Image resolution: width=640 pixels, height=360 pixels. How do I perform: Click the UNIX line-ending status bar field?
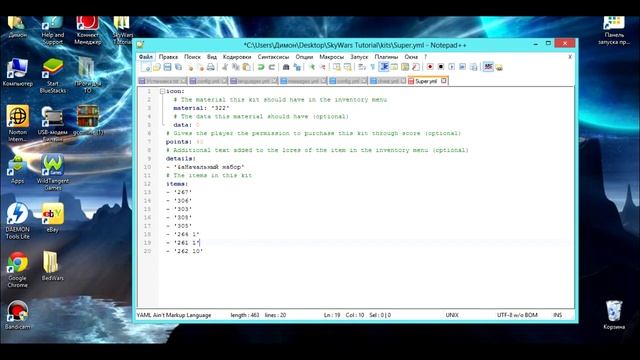pyautogui.click(x=452, y=315)
